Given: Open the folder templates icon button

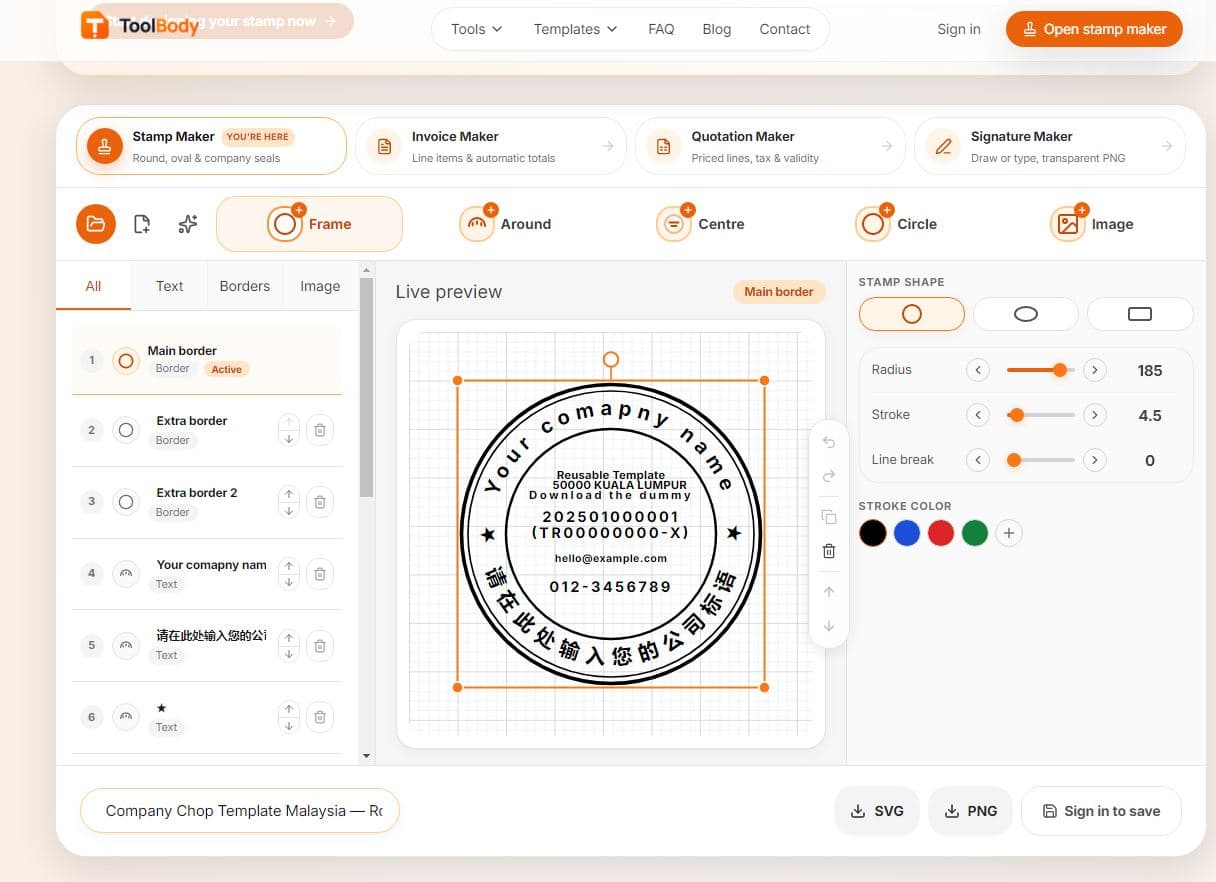Looking at the screenshot, I should [96, 224].
